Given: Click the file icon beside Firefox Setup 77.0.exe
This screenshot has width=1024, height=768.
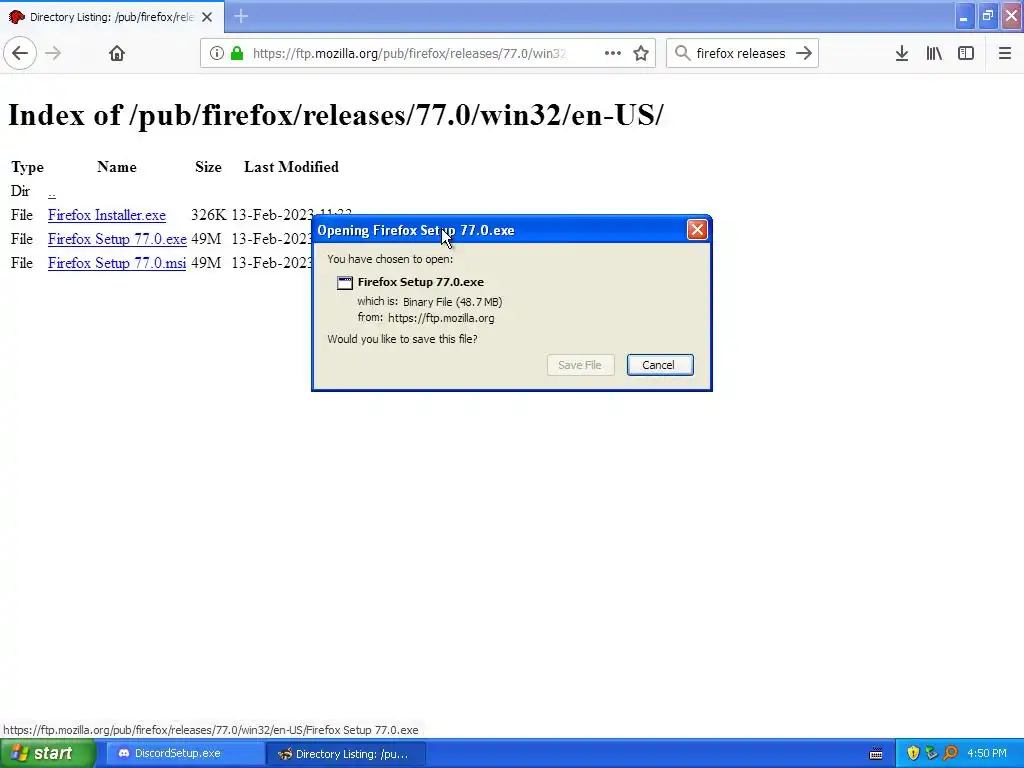Looking at the screenshot, I should click(x=344, y=283).
